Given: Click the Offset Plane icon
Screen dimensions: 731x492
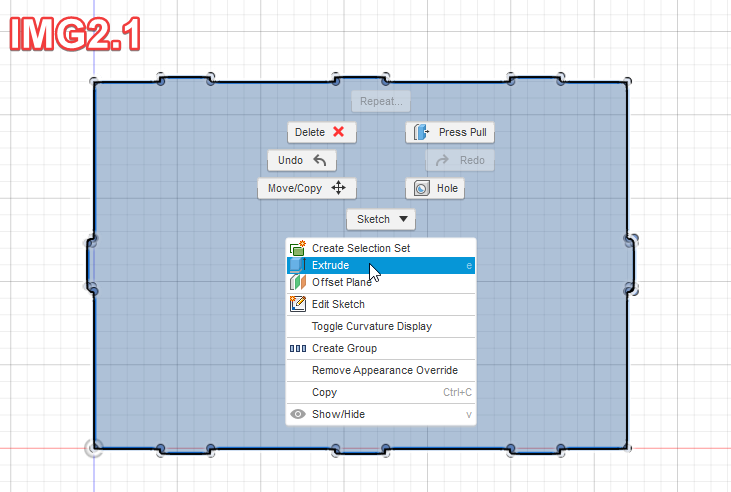Looking at the screenshot, I should [x=297, y=282].
